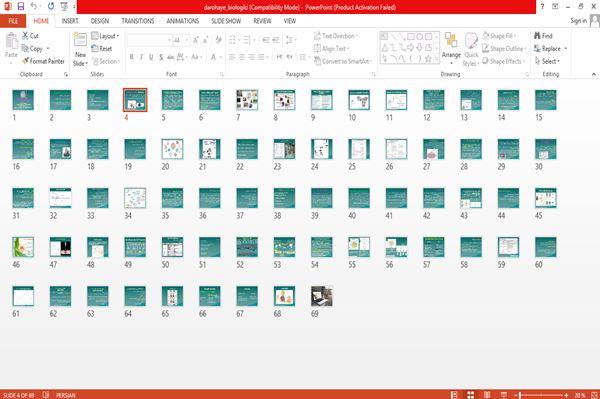
Task: Open the Layout dropdown
Action: pyautogui.click(x=105, y=36)
